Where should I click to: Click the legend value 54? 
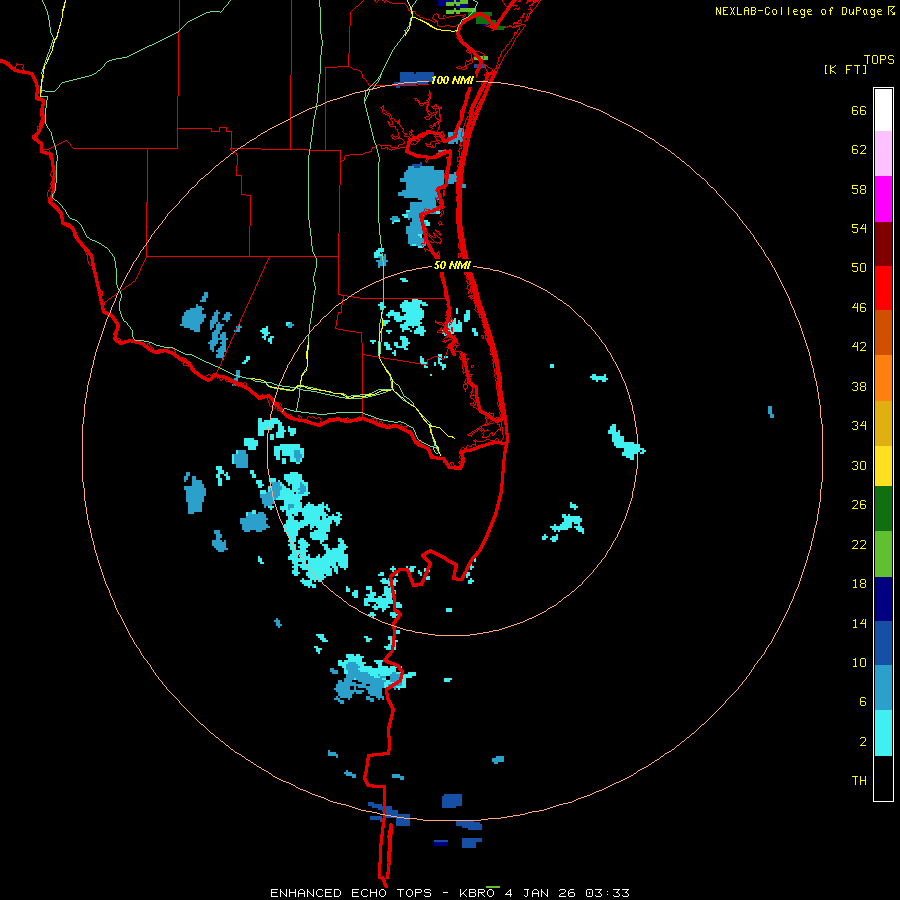[x=859, y=228]
